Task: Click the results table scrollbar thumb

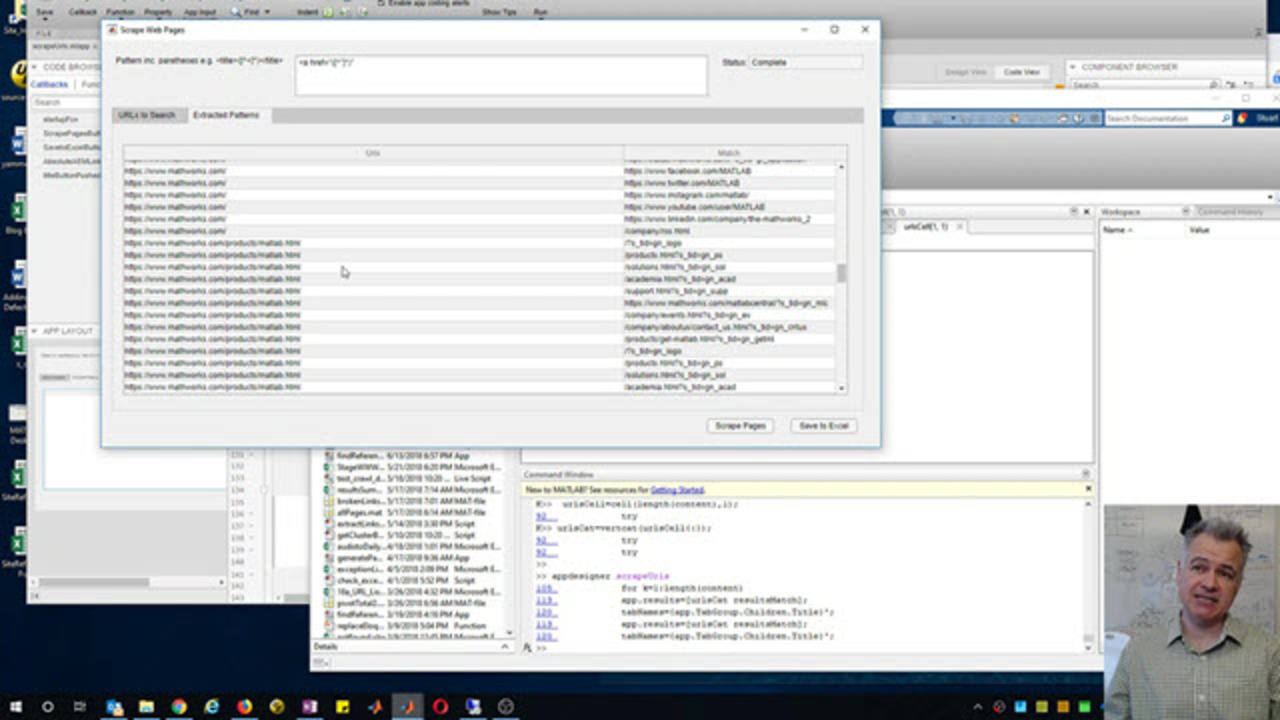Action: click(842, 273)
